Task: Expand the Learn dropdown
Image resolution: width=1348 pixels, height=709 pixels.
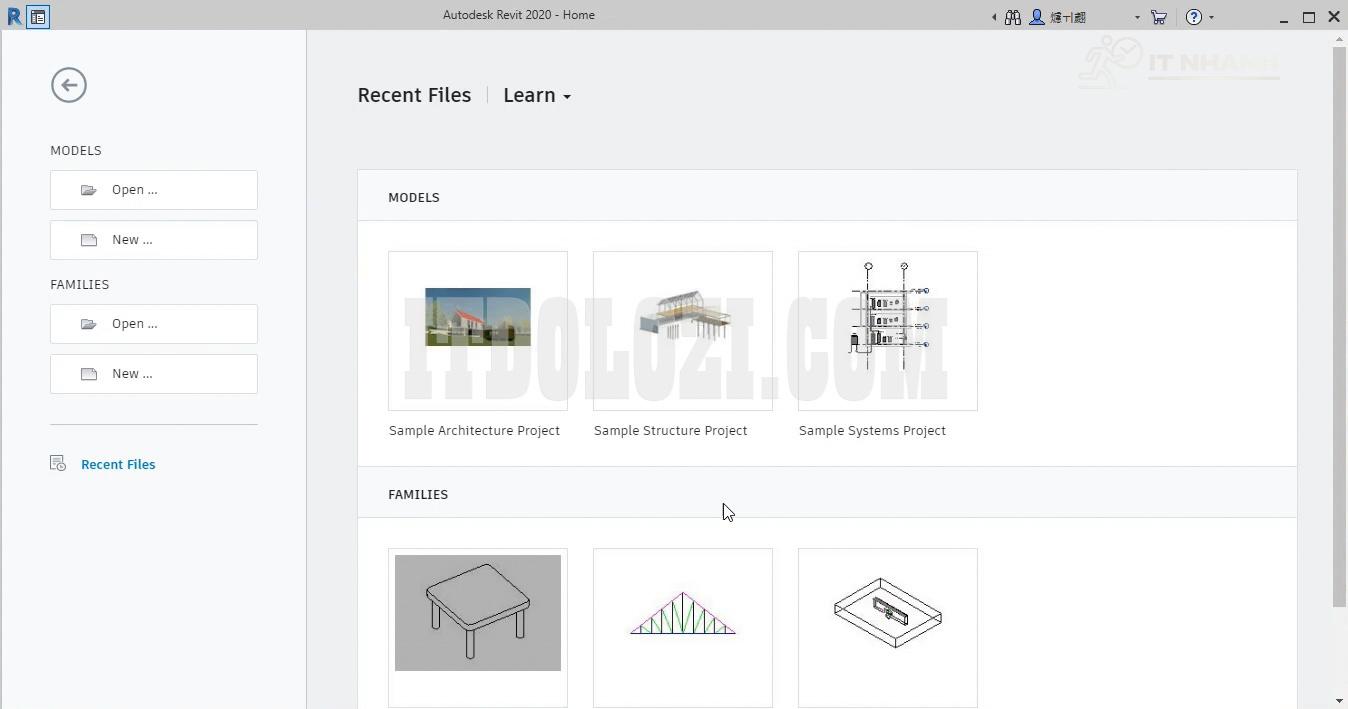Action: click(x=537, y=95)
